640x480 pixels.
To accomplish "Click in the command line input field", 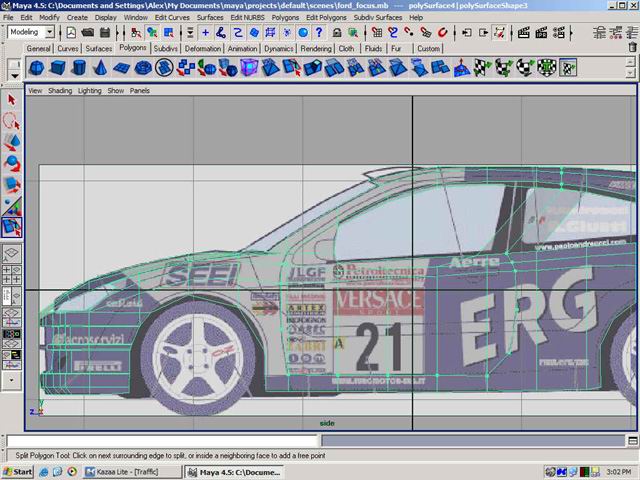I will (162, 441).
